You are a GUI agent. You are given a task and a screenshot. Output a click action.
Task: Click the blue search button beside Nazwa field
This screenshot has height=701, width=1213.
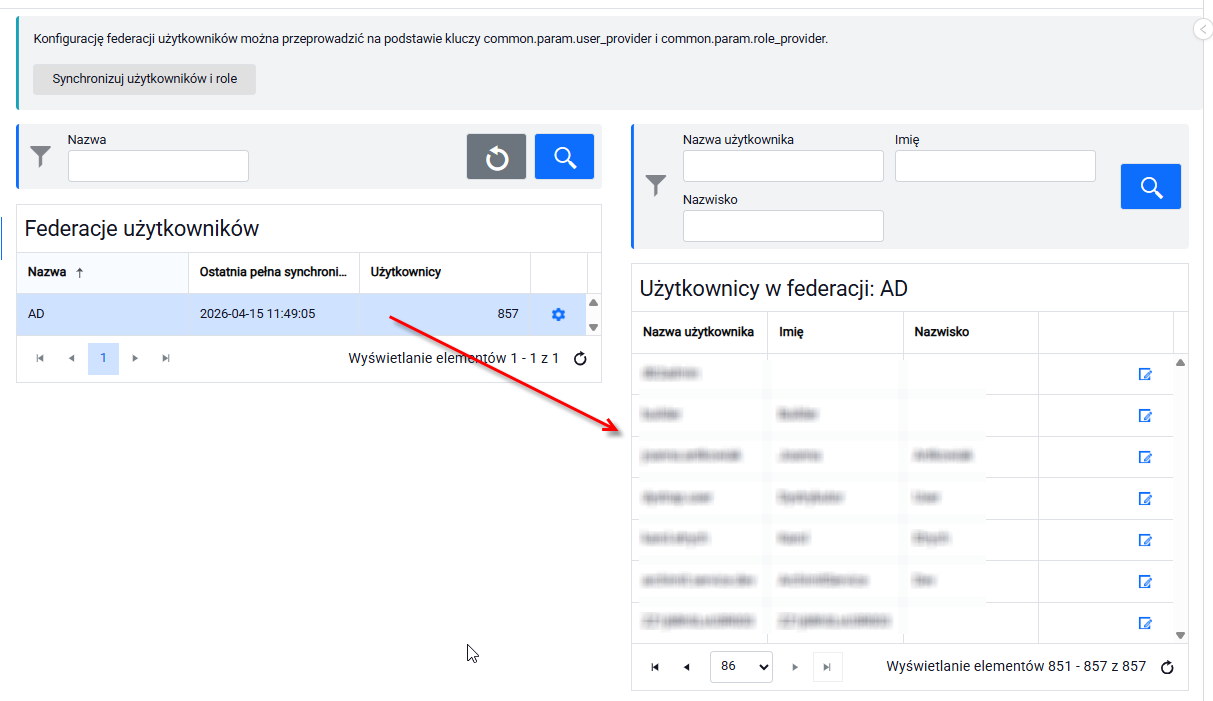[x=564, y=157]
